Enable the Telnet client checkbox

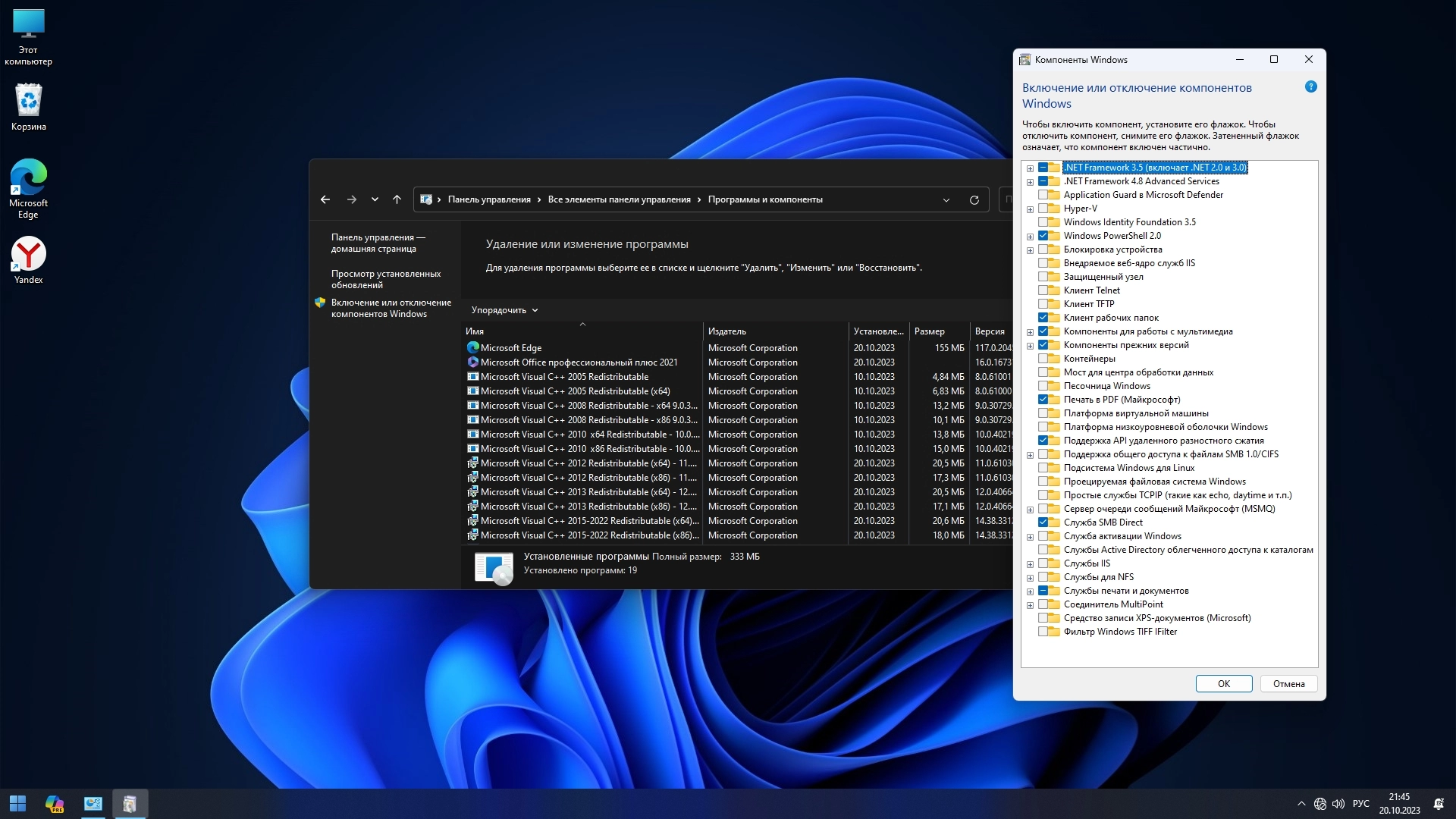[1043, 290]
